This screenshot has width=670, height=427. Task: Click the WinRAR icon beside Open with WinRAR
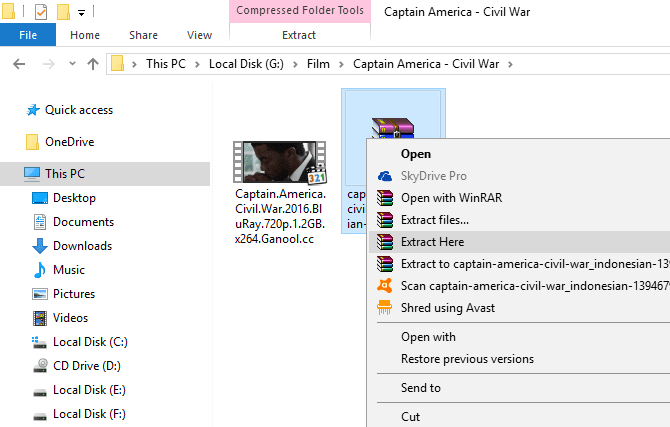[x=385, y=198]
